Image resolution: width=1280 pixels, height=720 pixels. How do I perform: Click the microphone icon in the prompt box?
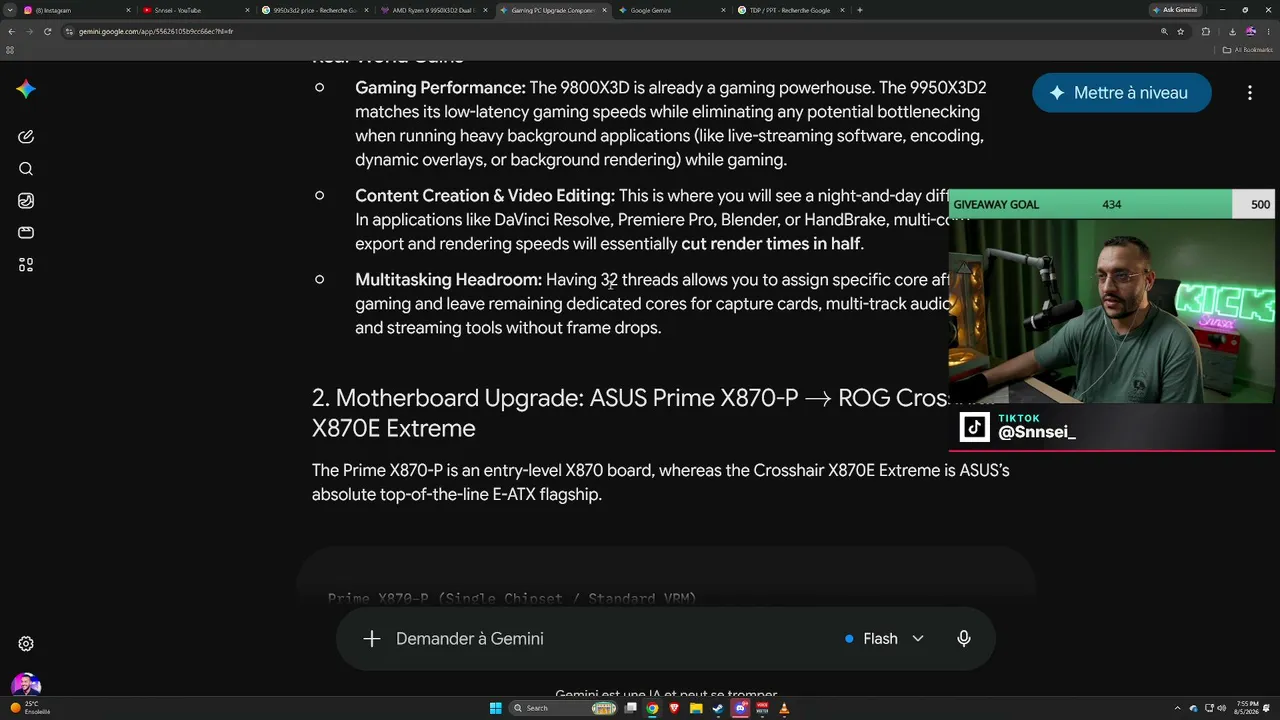[x=964, y=639]
